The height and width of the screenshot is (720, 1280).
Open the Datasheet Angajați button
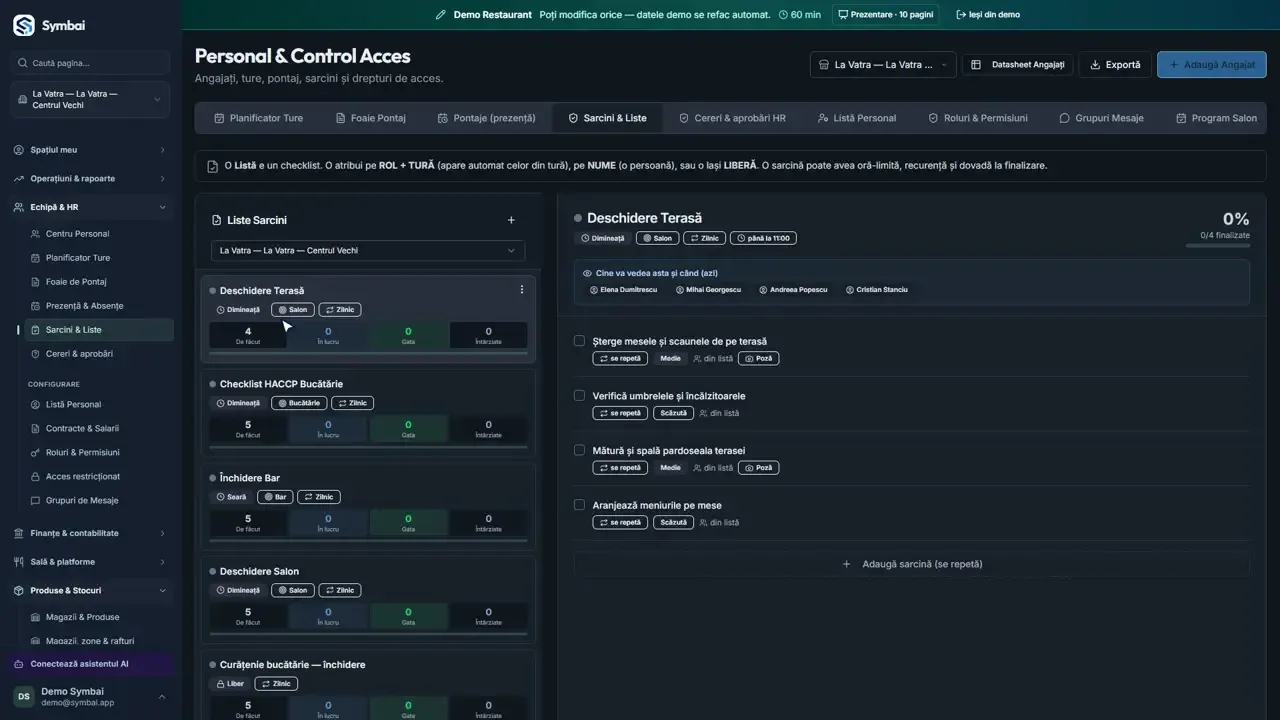click(1018, 65)
